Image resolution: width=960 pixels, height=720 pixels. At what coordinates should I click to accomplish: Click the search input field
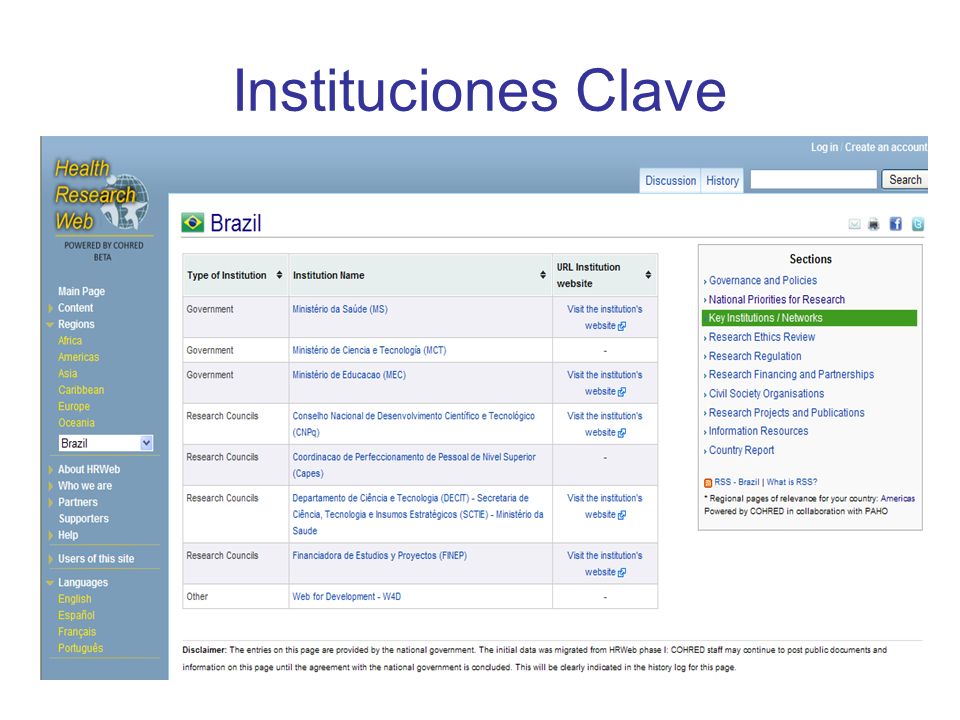[814, 180]
